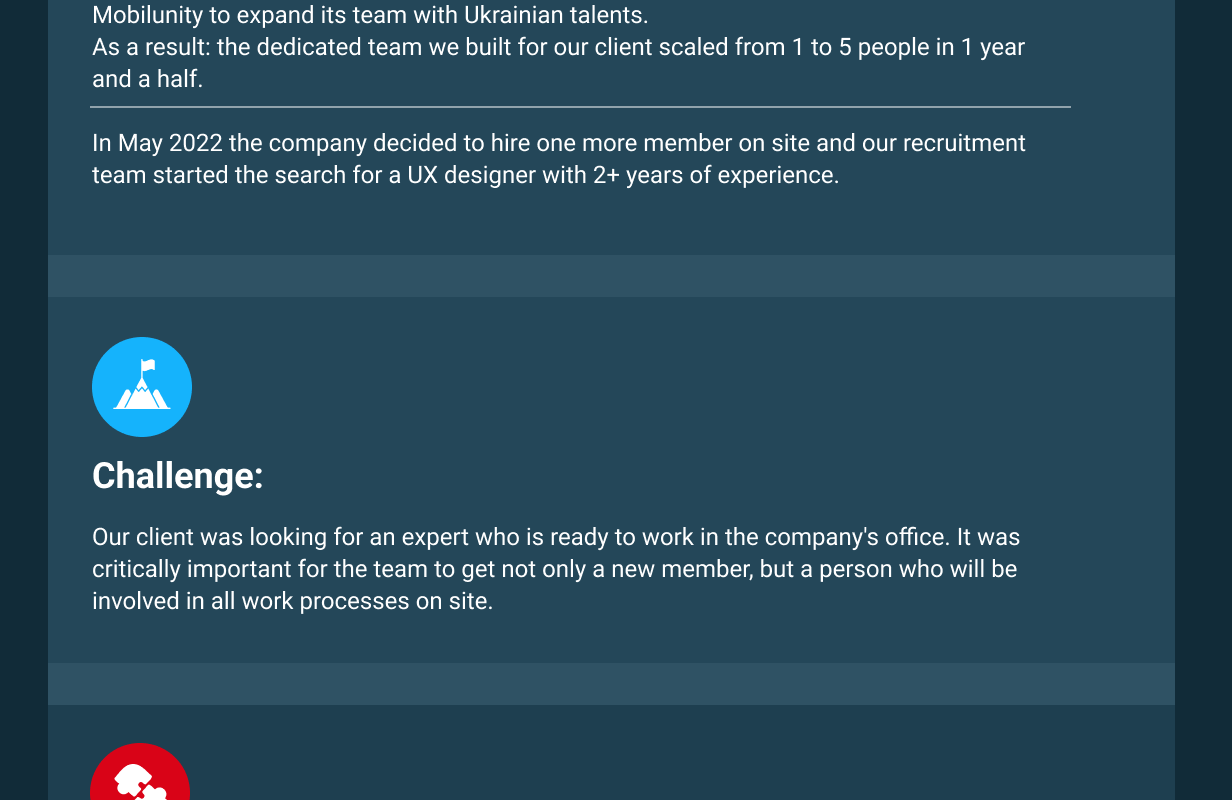Click the line "involved in all work processes"

point(292,601)
